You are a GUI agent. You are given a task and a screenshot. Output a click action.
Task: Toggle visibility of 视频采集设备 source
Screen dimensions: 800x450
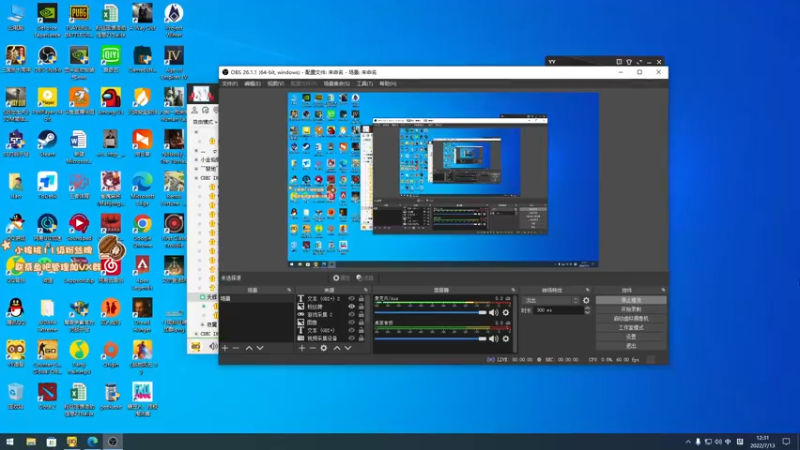tap(352, 338)
